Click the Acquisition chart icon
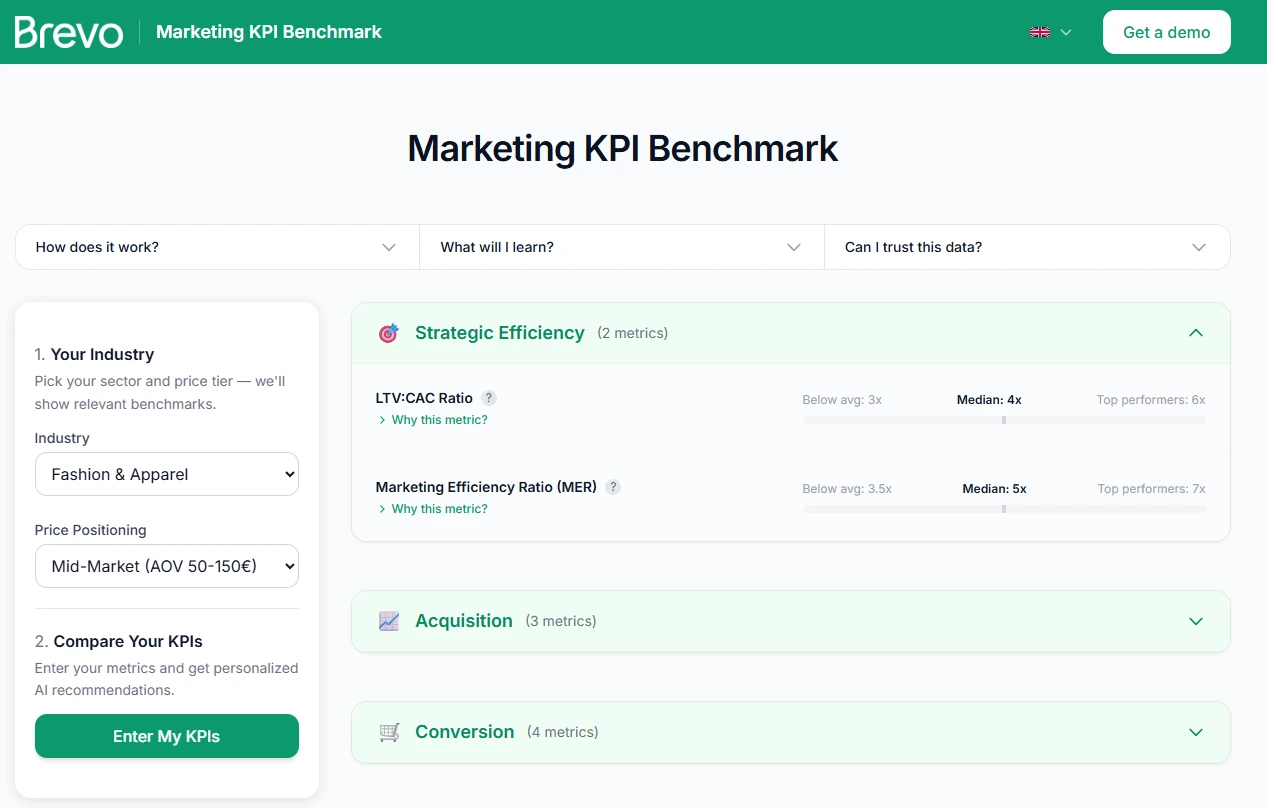 (388, 621)
